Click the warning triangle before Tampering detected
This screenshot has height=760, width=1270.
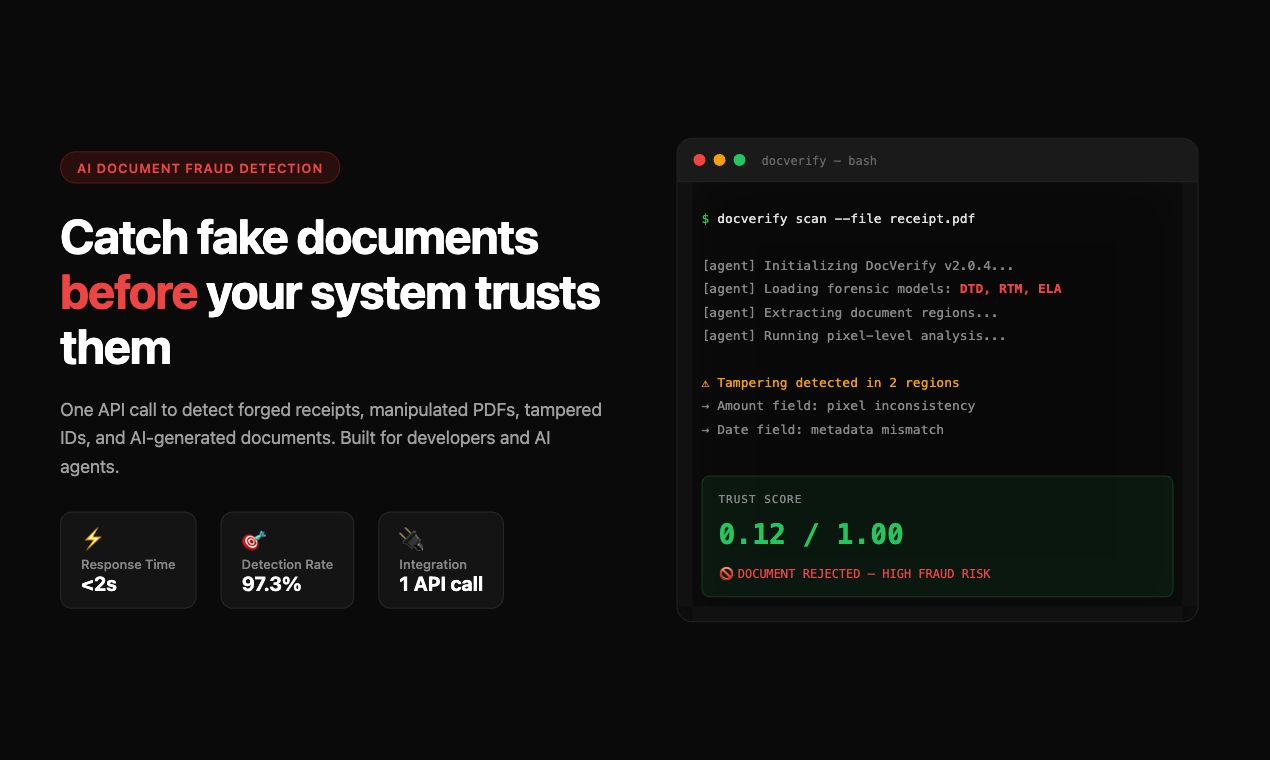coord(707,382)
